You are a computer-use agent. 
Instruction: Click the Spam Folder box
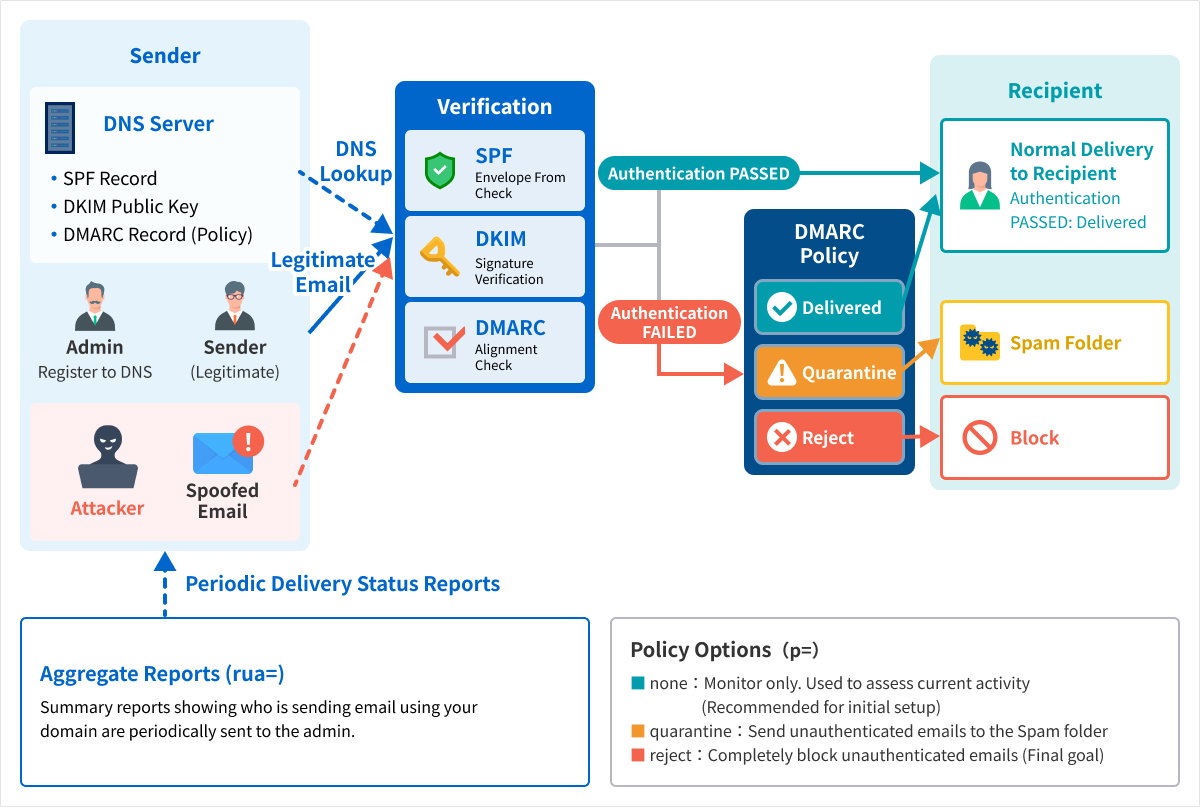[x=1055, y=343]
